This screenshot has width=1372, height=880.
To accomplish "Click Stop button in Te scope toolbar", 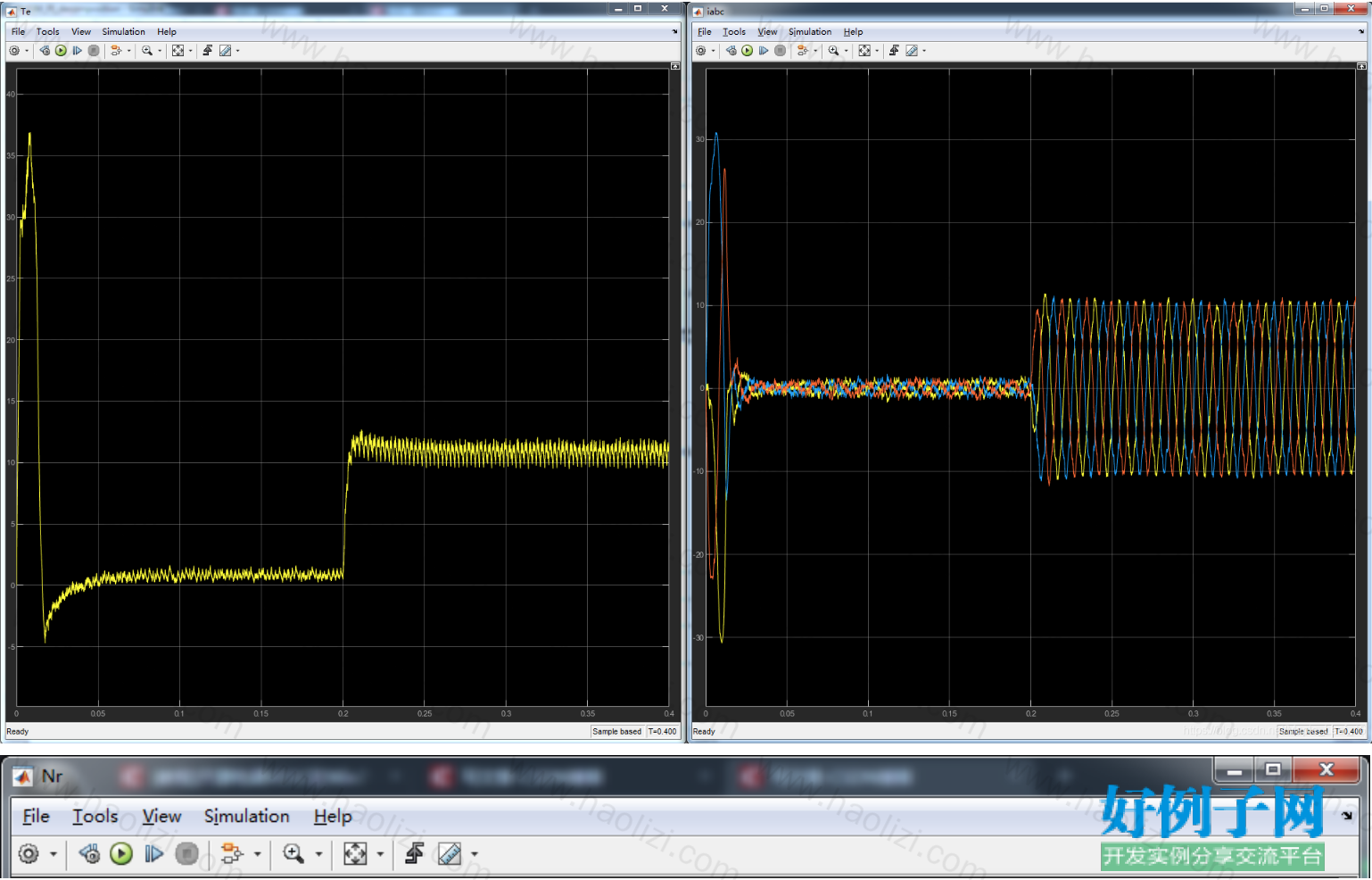I will coord(94,51).
